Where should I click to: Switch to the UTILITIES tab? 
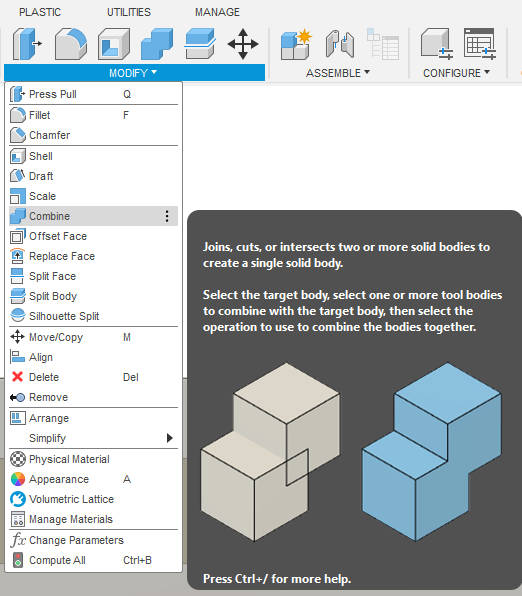pos(129,12)
